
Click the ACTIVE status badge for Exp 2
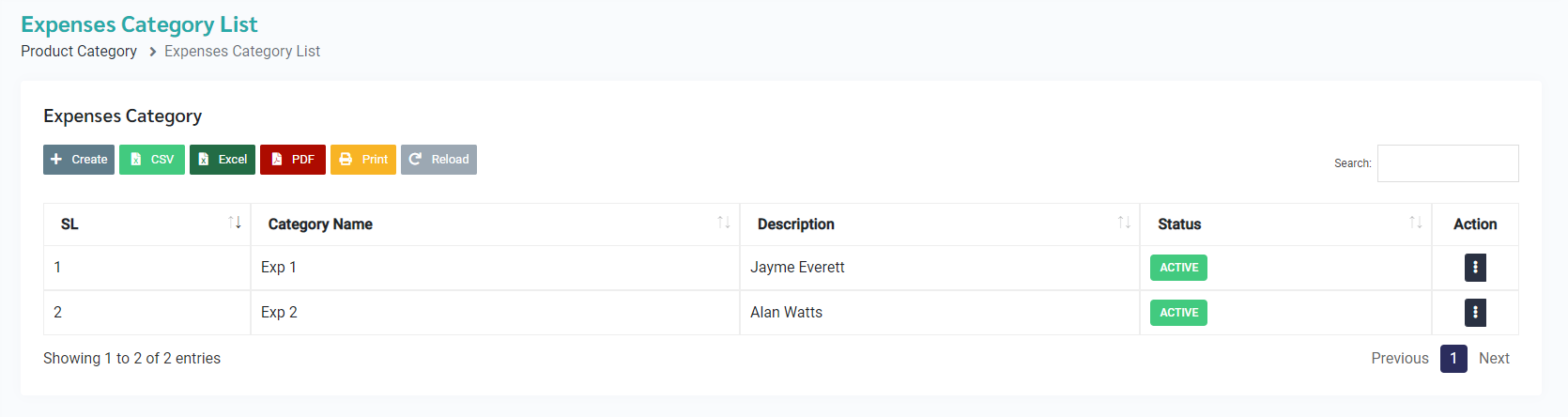(x=1178, y=313)
